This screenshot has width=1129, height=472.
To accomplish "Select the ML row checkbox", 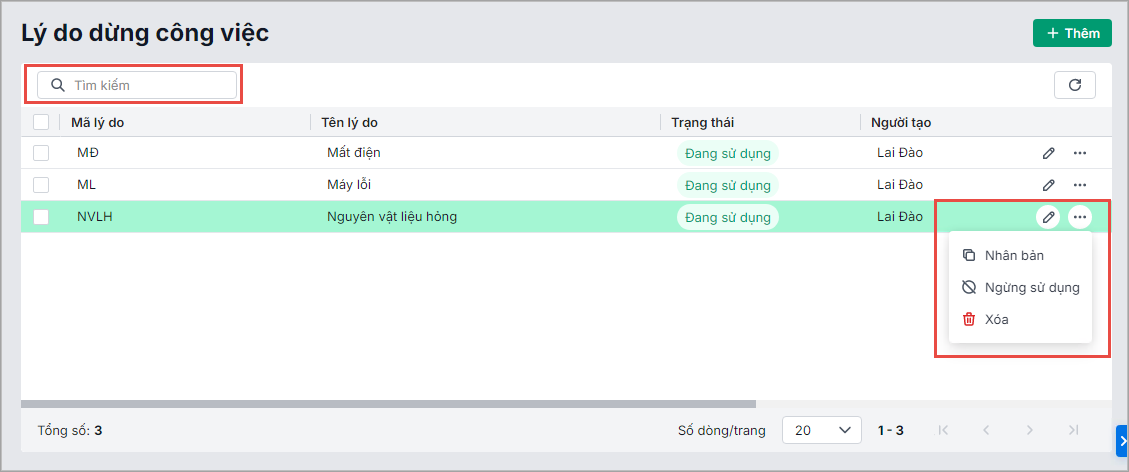I will (x=41, y=185).
